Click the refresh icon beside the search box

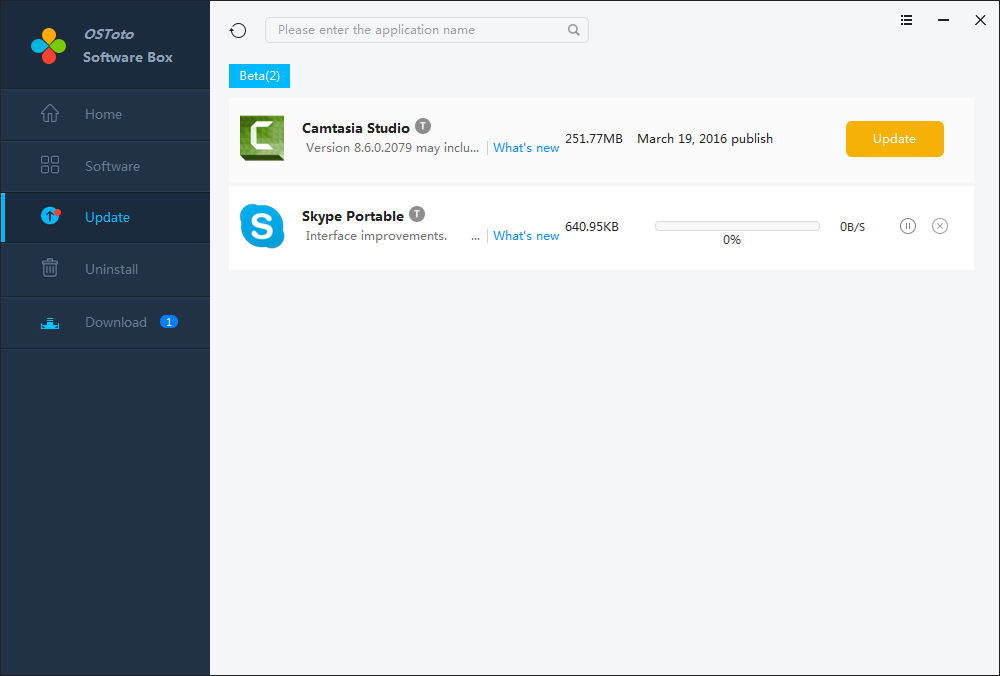tap(238, 30)
